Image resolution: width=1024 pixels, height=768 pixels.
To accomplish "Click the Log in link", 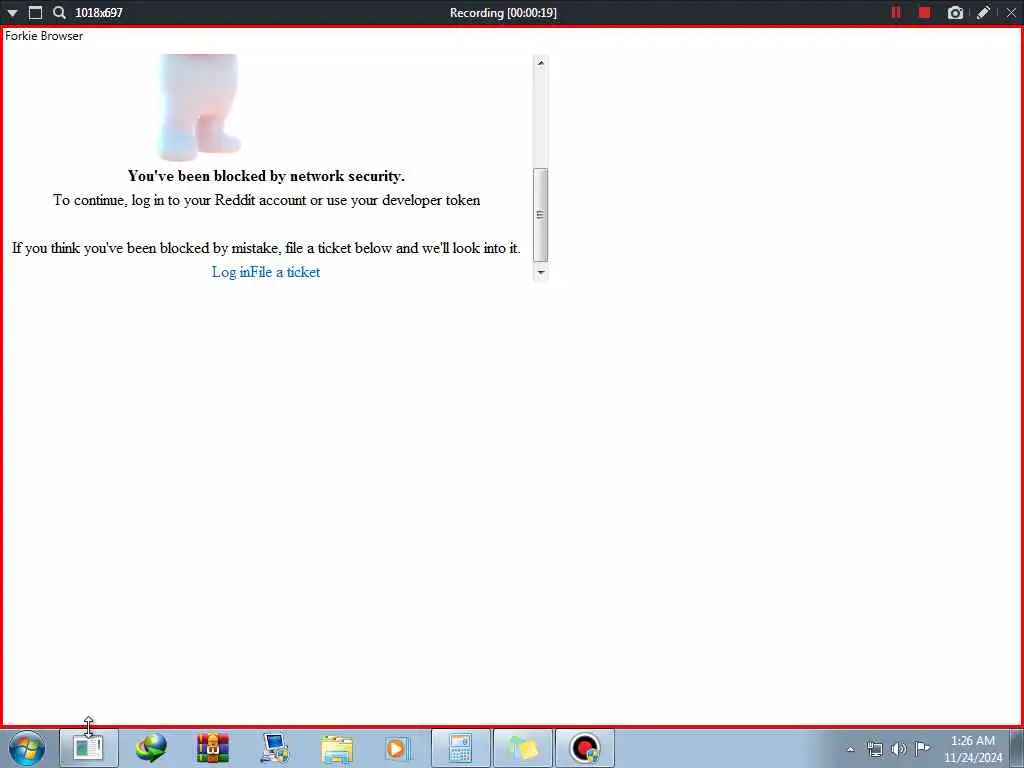I will tap(231, 272).
